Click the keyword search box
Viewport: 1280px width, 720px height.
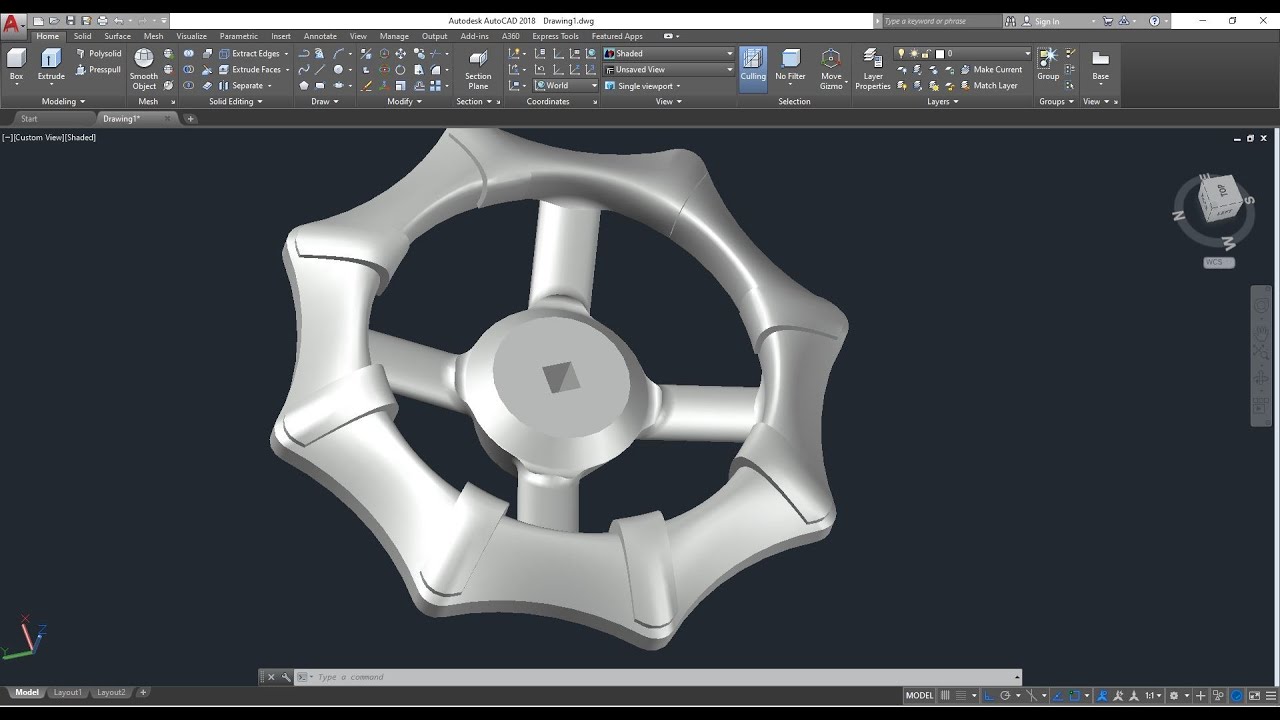[x=940, y=21]
